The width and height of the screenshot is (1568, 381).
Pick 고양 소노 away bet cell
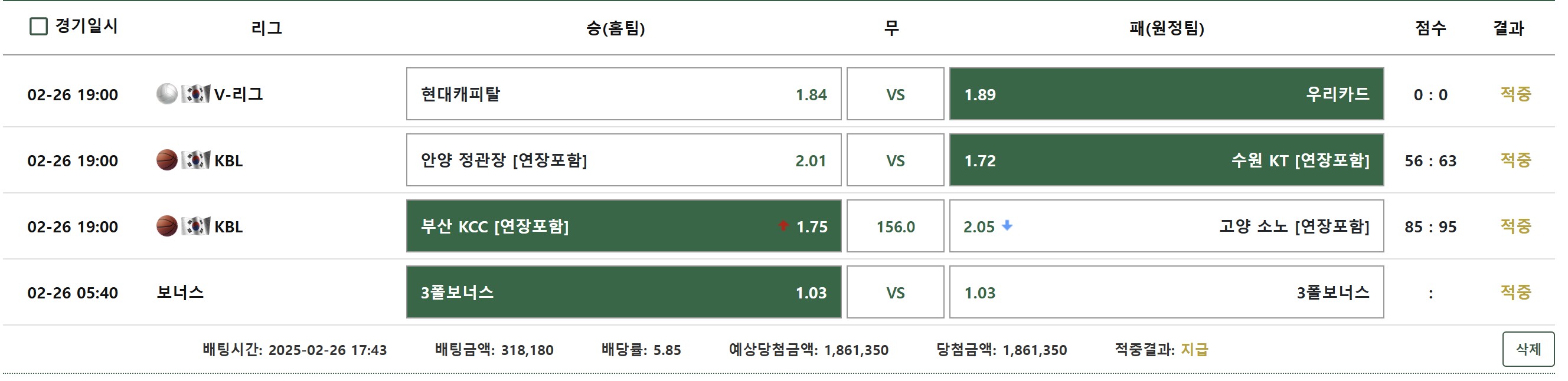pyautogui.click(x=1167, y=226)
